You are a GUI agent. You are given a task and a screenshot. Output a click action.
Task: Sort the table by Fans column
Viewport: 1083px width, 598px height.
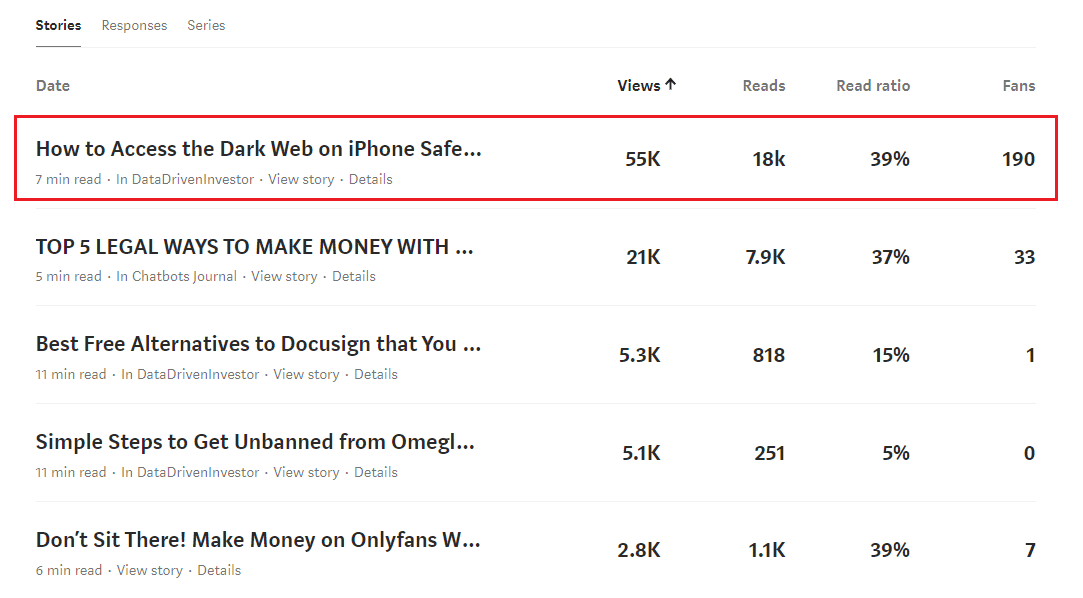pos(1019,86)
